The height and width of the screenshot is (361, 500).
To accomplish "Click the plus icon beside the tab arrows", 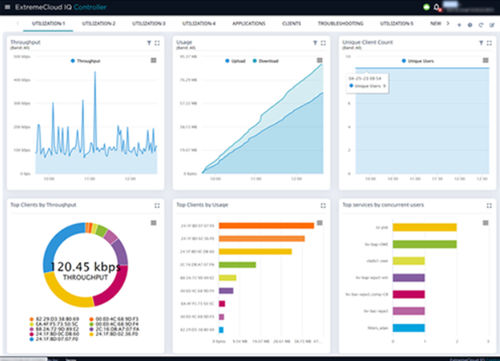I will (x=459, y=25).
